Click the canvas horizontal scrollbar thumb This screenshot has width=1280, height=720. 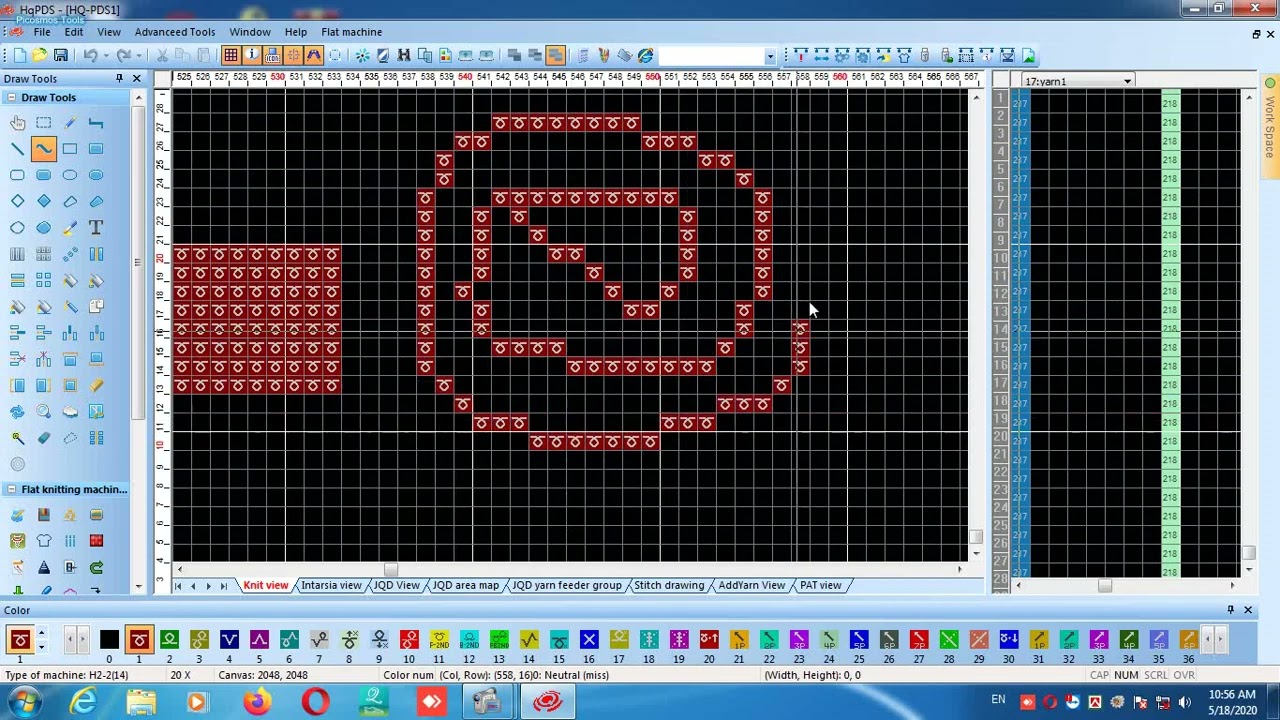click(390, 570)
